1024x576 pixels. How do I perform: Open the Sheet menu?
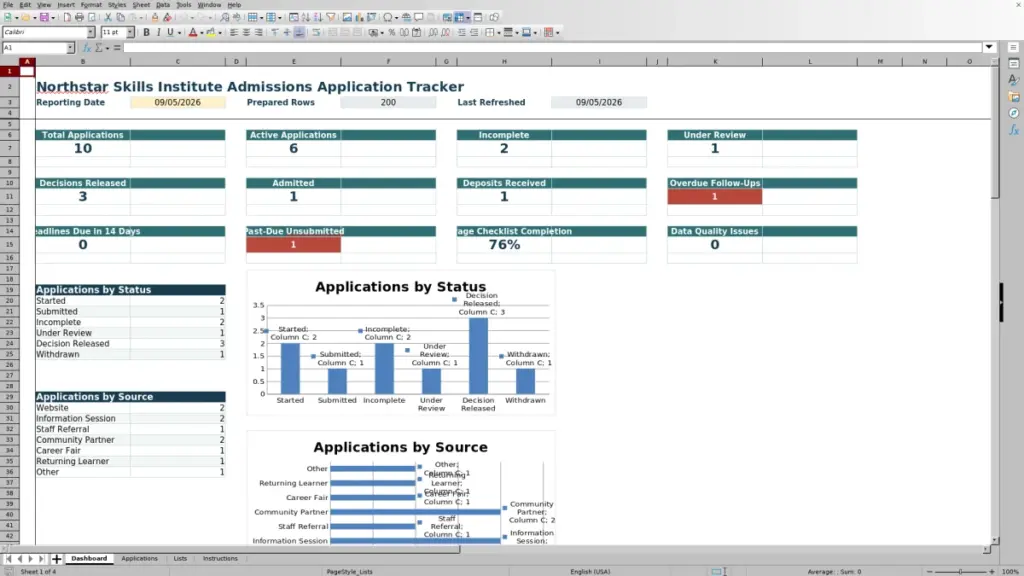tap(141, 5)
